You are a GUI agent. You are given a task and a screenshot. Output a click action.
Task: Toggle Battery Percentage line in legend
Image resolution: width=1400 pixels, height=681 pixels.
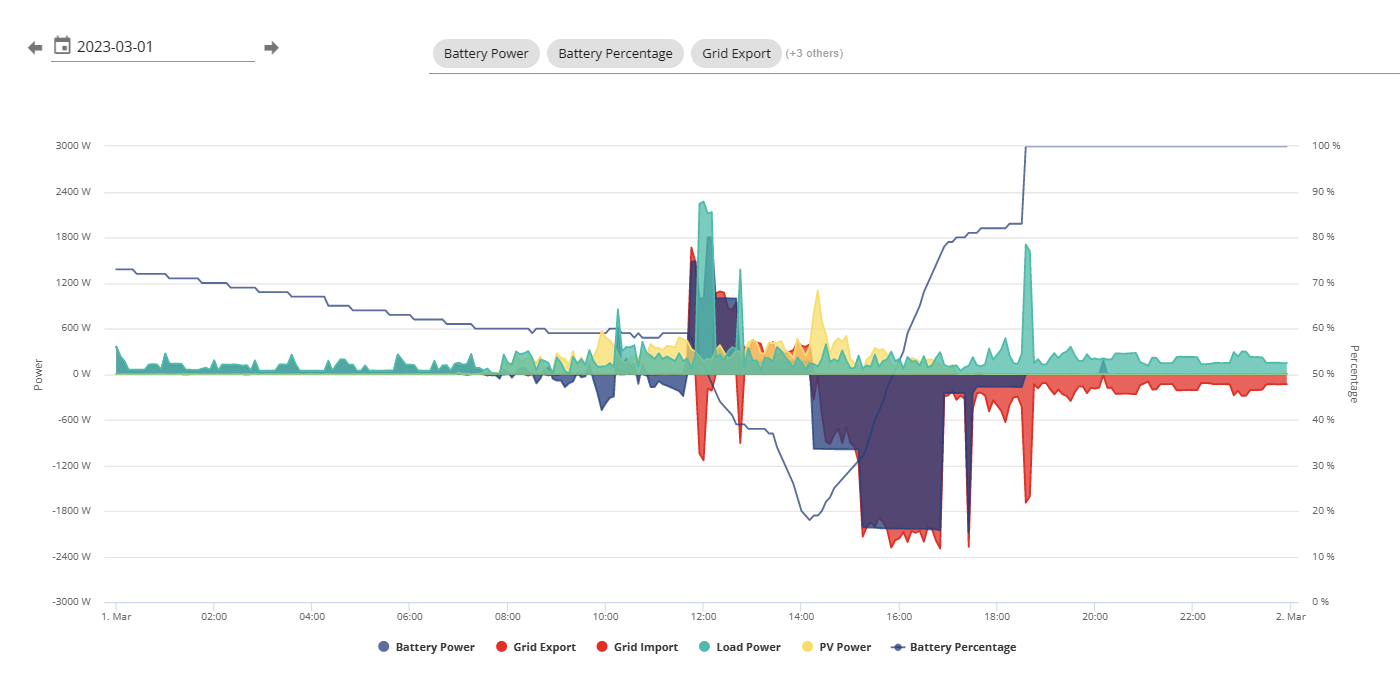point(954,647)
